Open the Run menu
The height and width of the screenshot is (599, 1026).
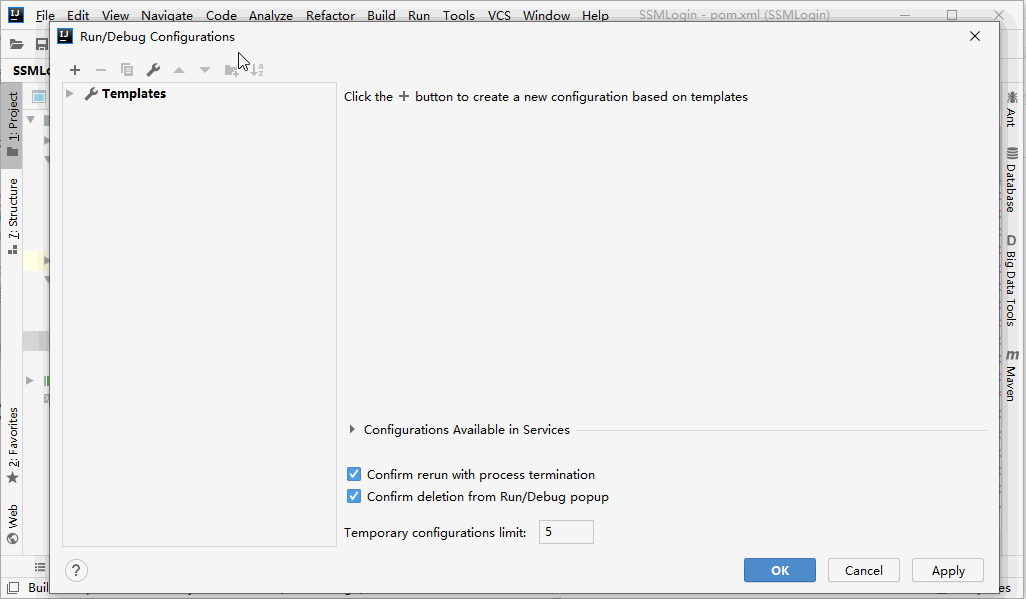[419, 15]
